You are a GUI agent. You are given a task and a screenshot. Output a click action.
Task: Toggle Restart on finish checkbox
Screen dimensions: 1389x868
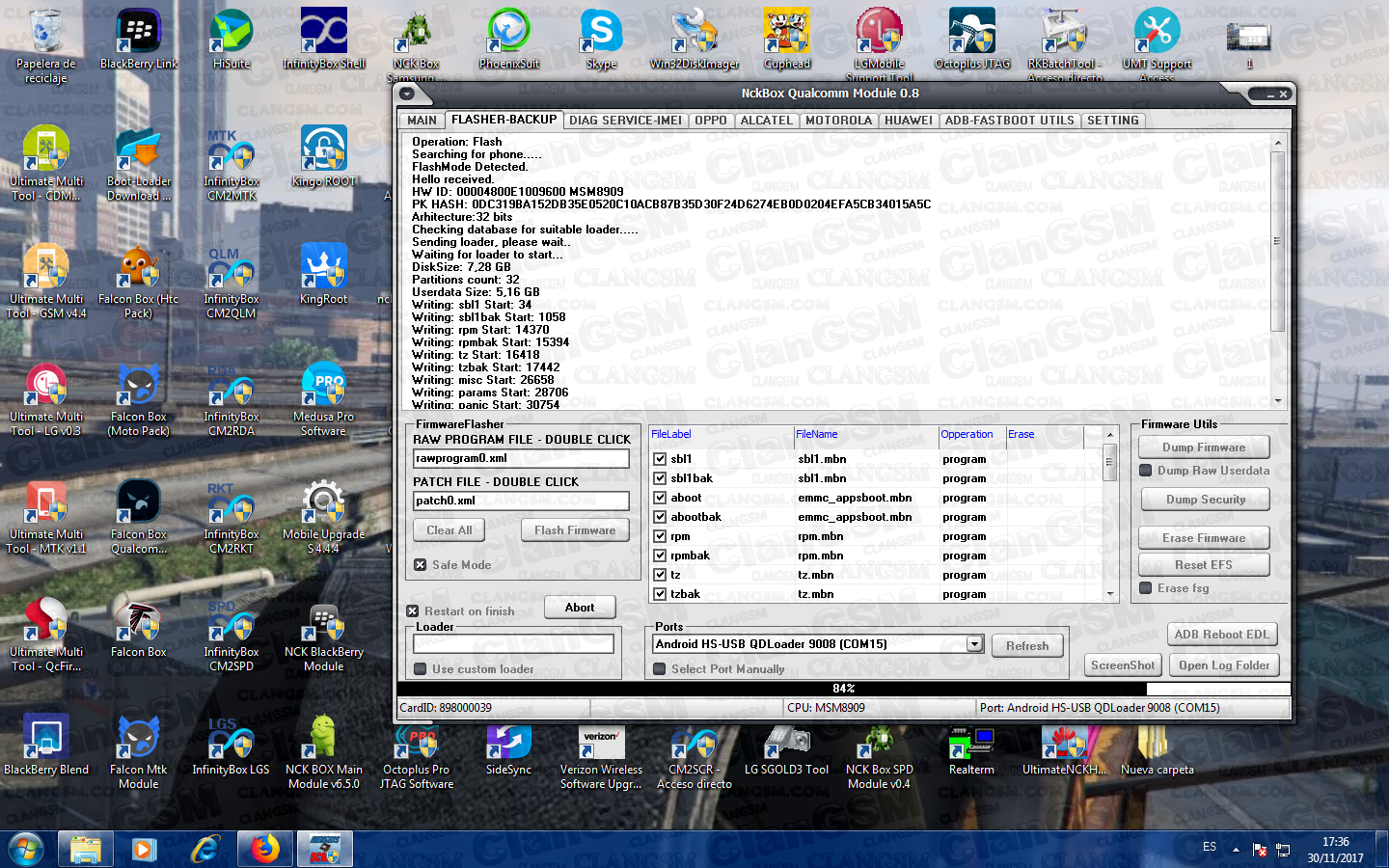pyautogui.click(x=412, y=611)
